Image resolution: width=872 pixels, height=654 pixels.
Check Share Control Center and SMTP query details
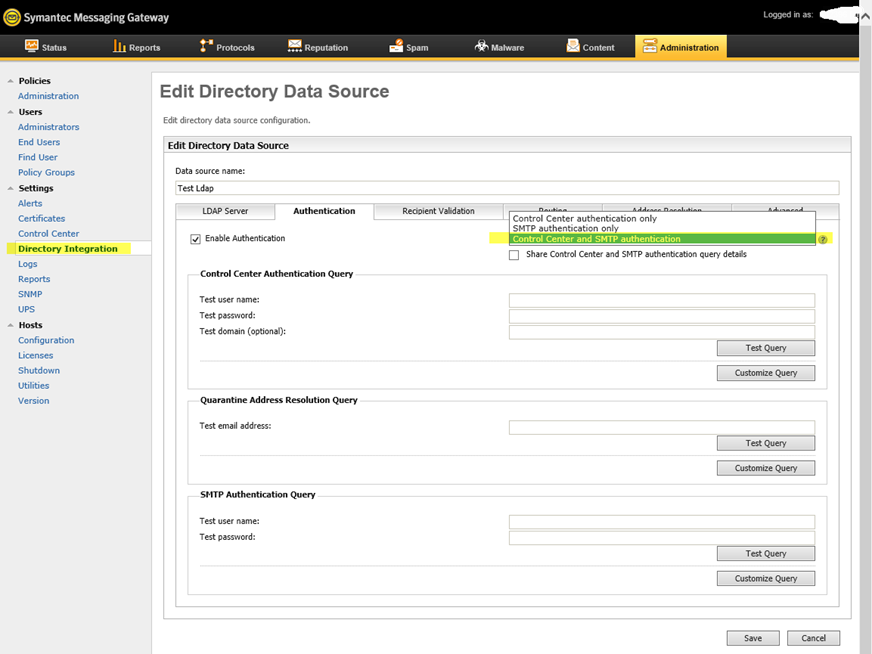point(514,255)
